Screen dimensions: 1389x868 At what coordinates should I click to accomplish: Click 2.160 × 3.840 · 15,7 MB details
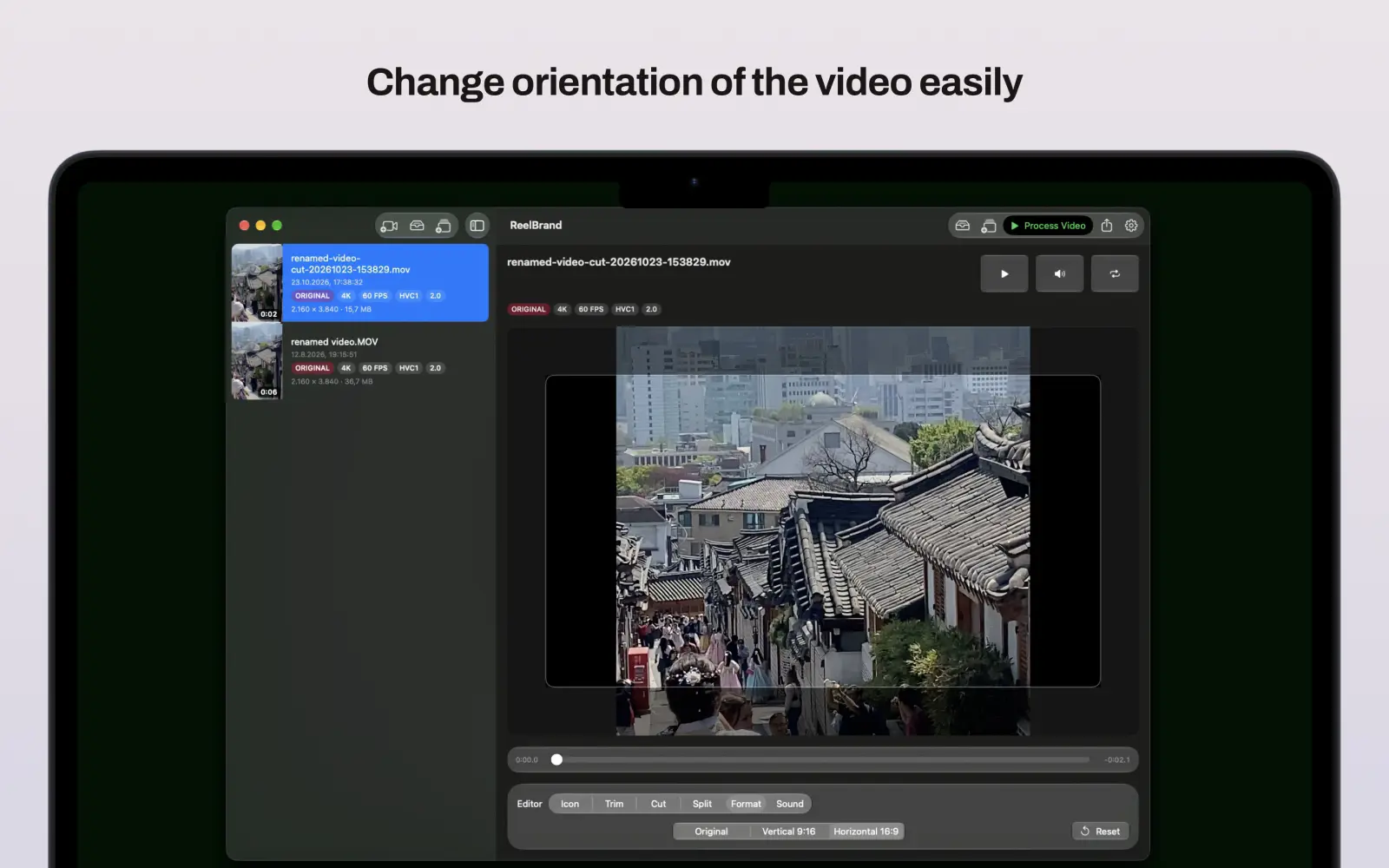click(x=332, y=309)
